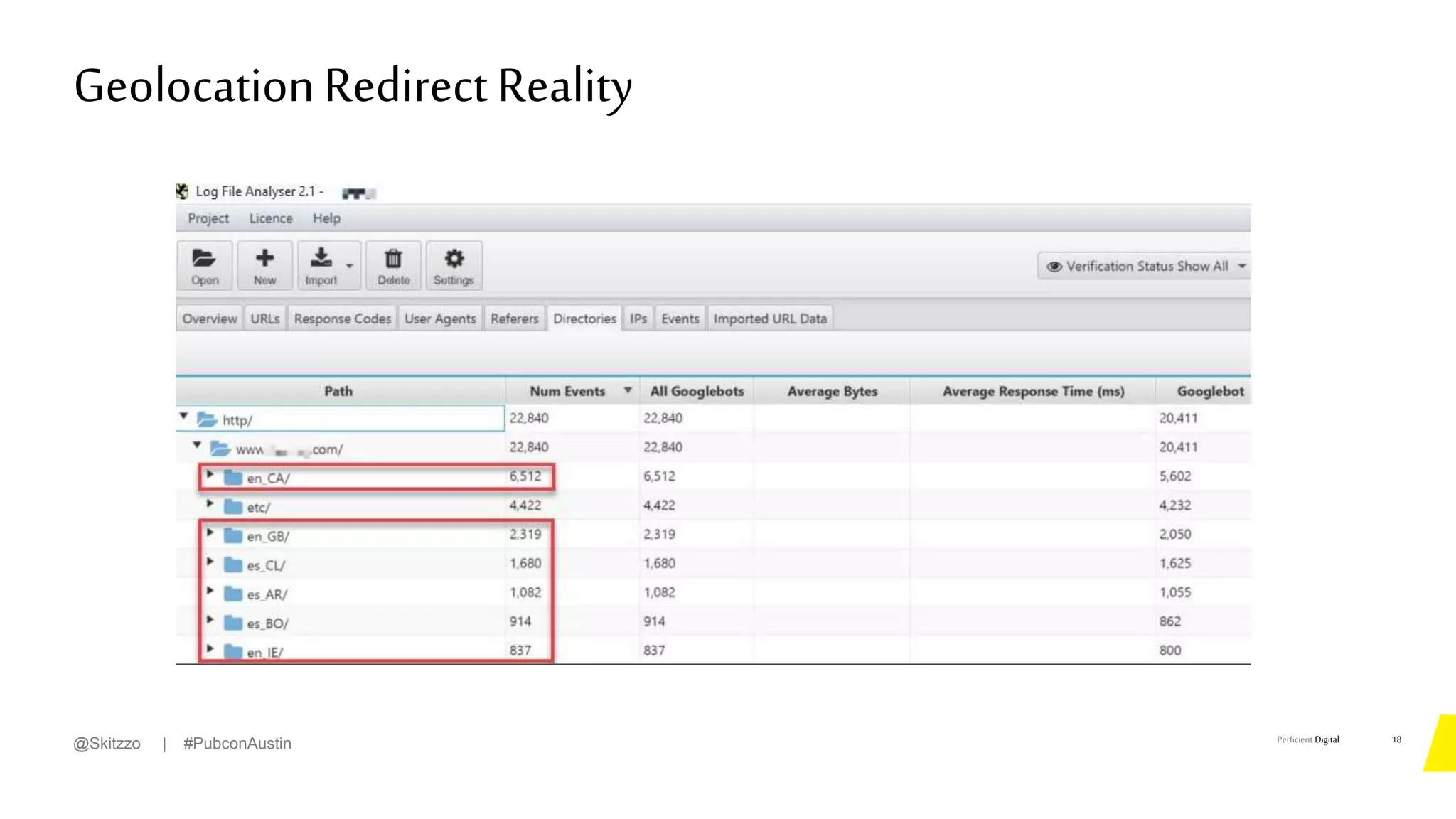This screenshot has width=1456, height=819.
Task: Expand the en_GB directory
Action: tap(210, 532)
